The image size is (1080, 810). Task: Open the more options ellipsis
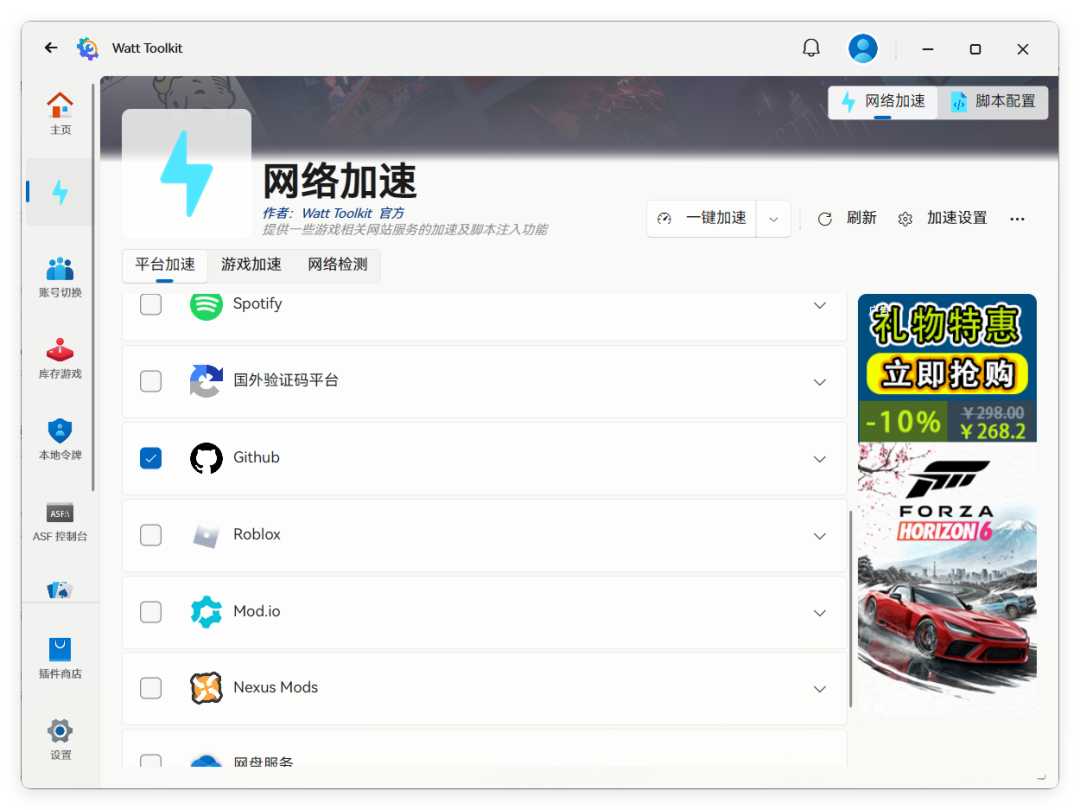[1017, 219]
